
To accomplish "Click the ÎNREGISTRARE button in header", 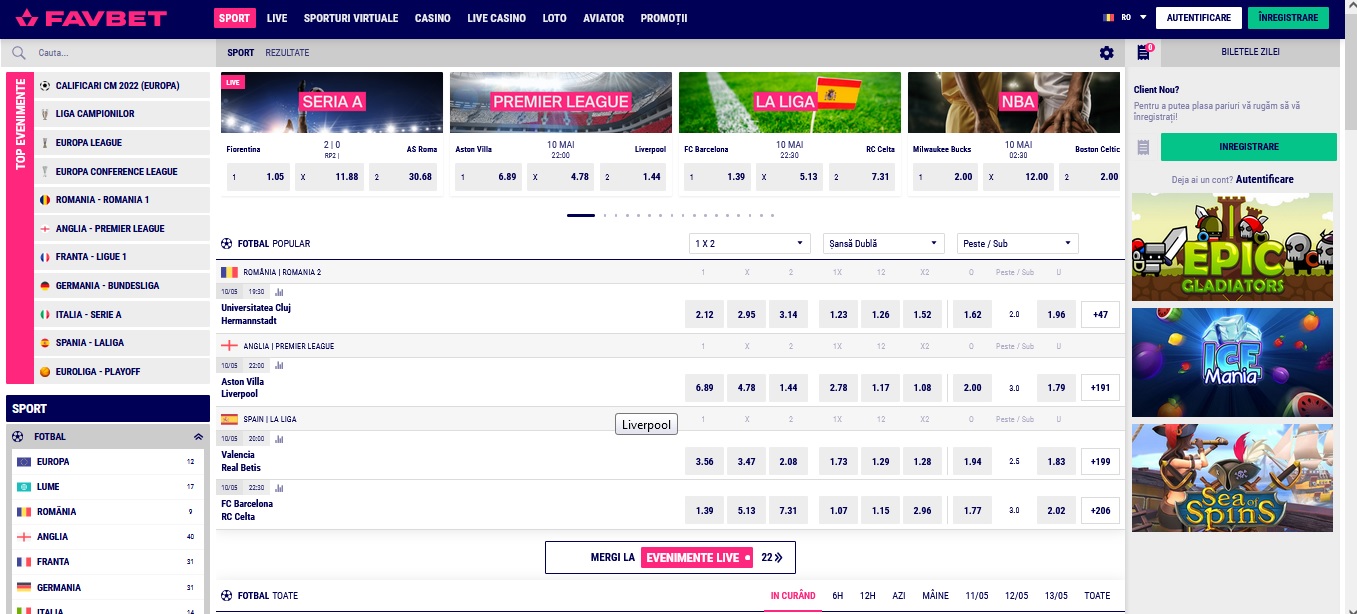I will [1289, 18].
